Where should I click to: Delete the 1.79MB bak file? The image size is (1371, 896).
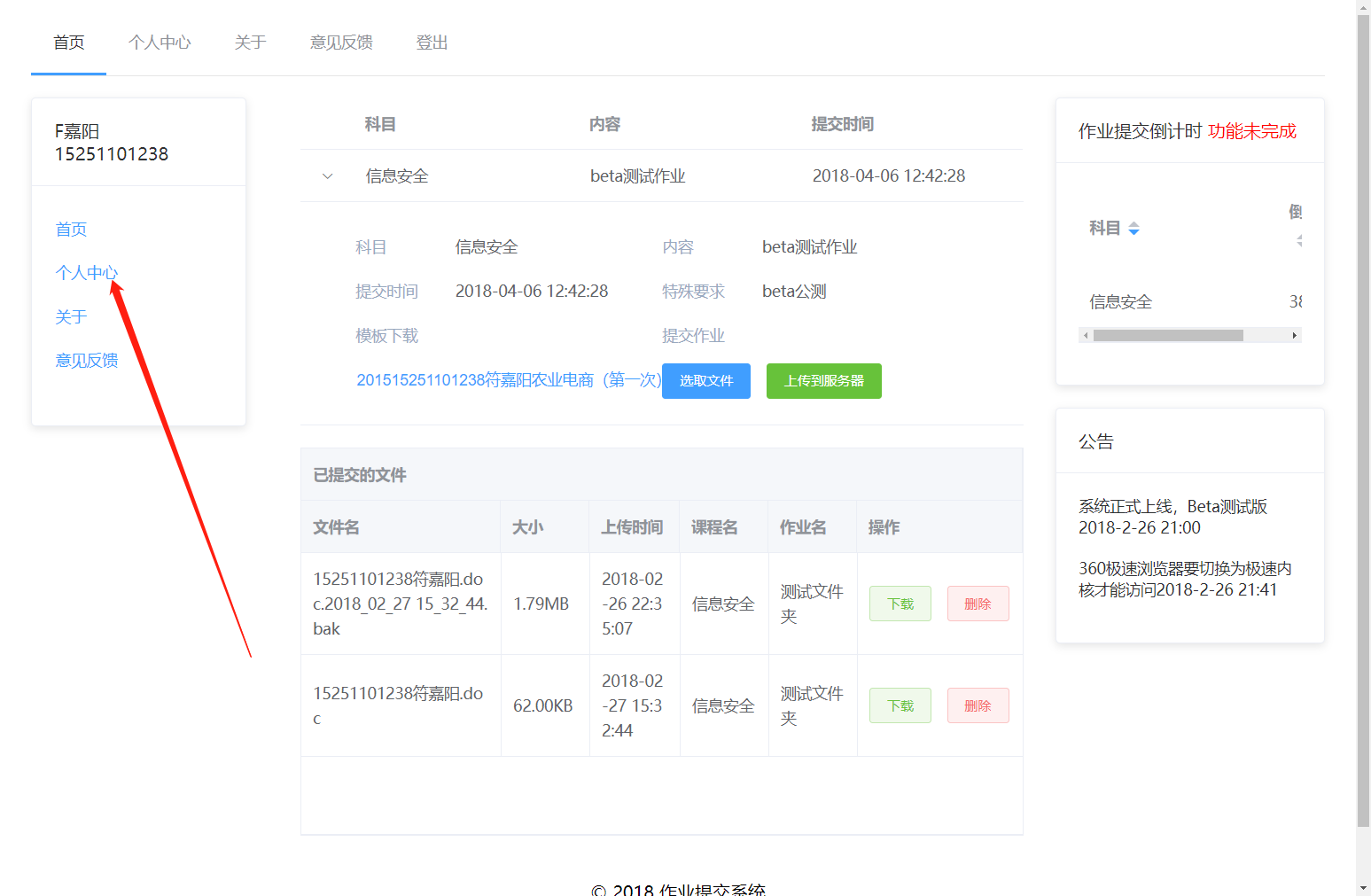click(978, 604)
